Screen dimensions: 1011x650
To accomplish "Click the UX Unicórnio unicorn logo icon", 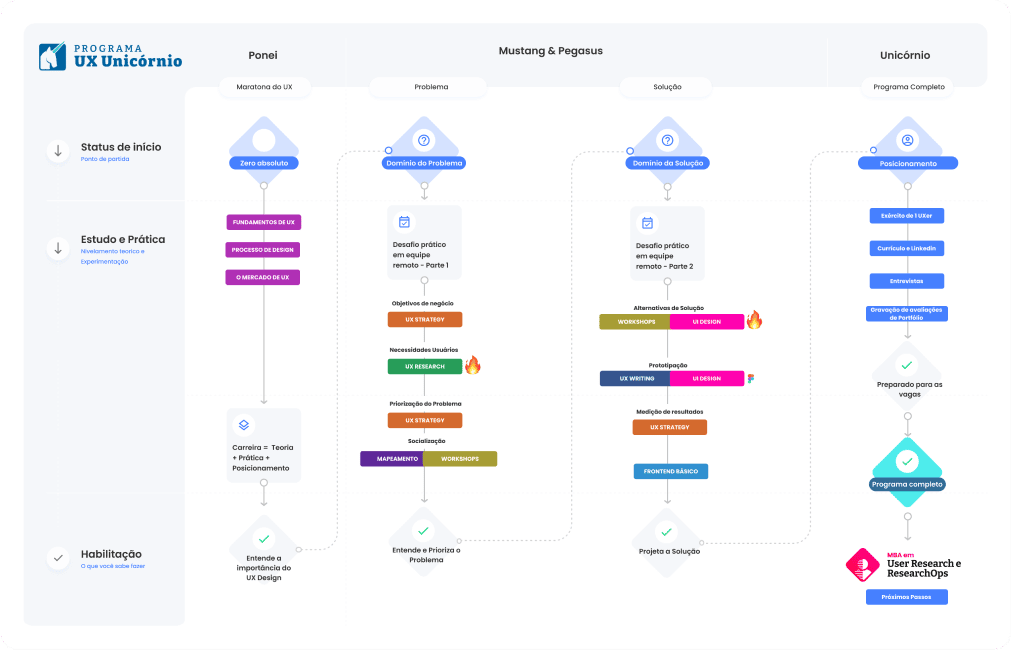I will pos(52,57).
